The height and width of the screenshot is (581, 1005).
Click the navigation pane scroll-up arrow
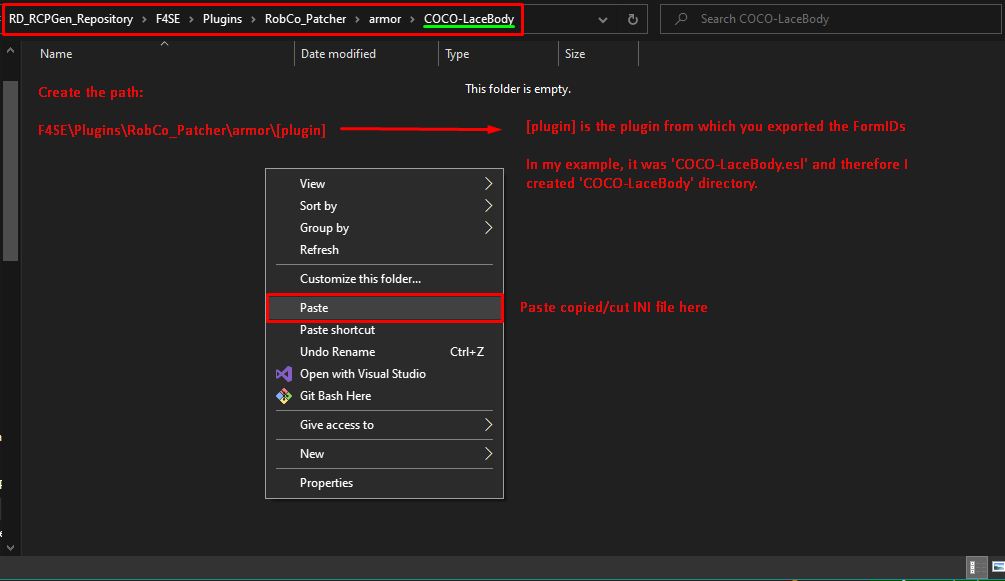point(10,50)
